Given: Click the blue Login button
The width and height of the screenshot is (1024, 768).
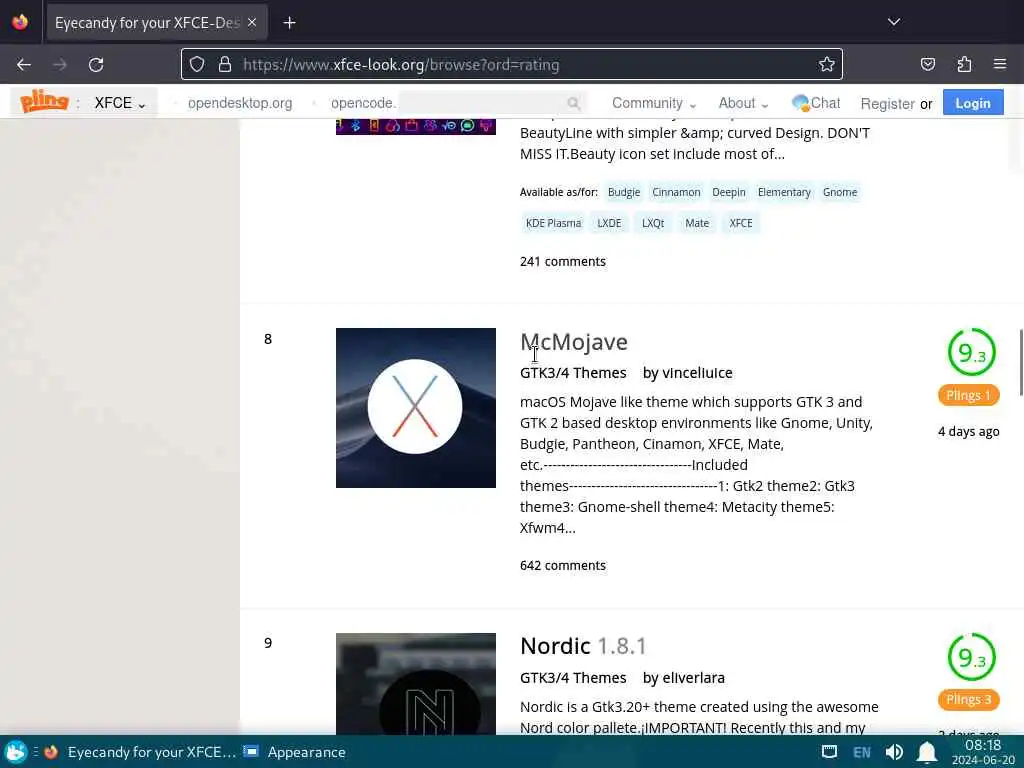Looking at the screenshot, I should click(972, 103).
